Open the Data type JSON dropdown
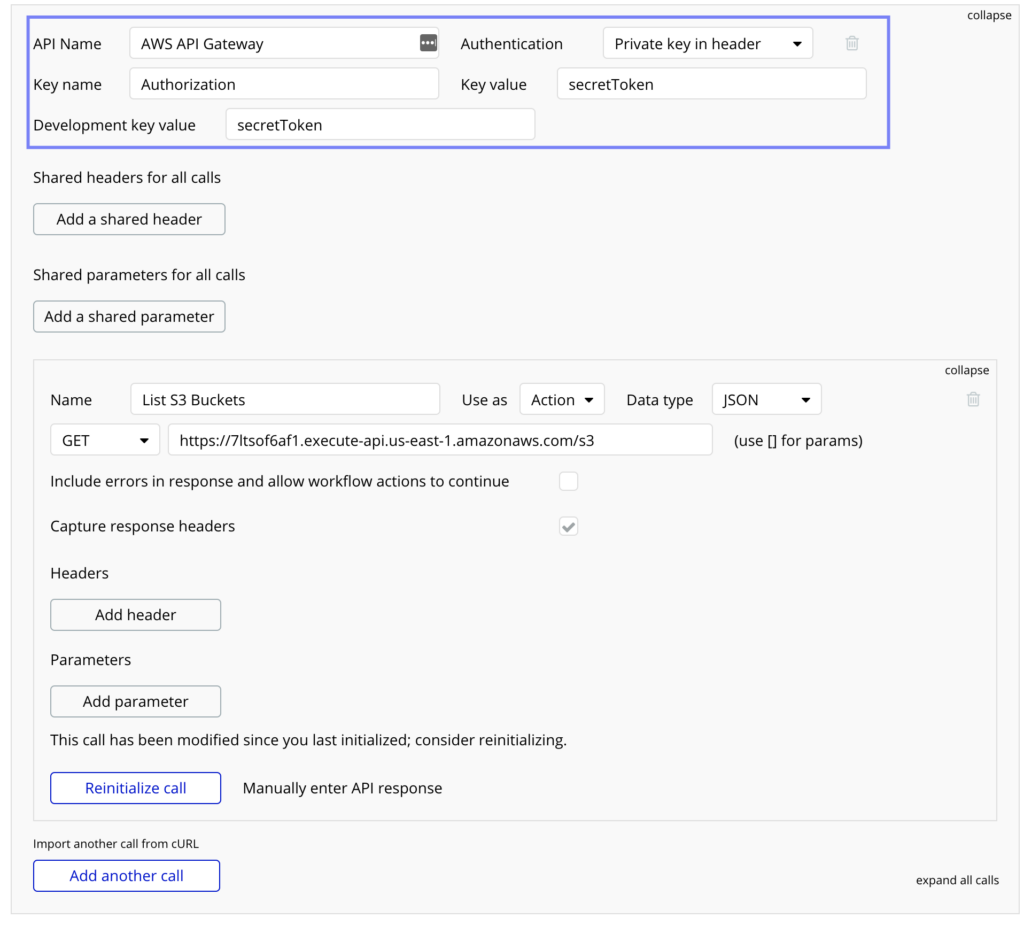Screen dimensions: 1024x926 (x=766, y=400)
